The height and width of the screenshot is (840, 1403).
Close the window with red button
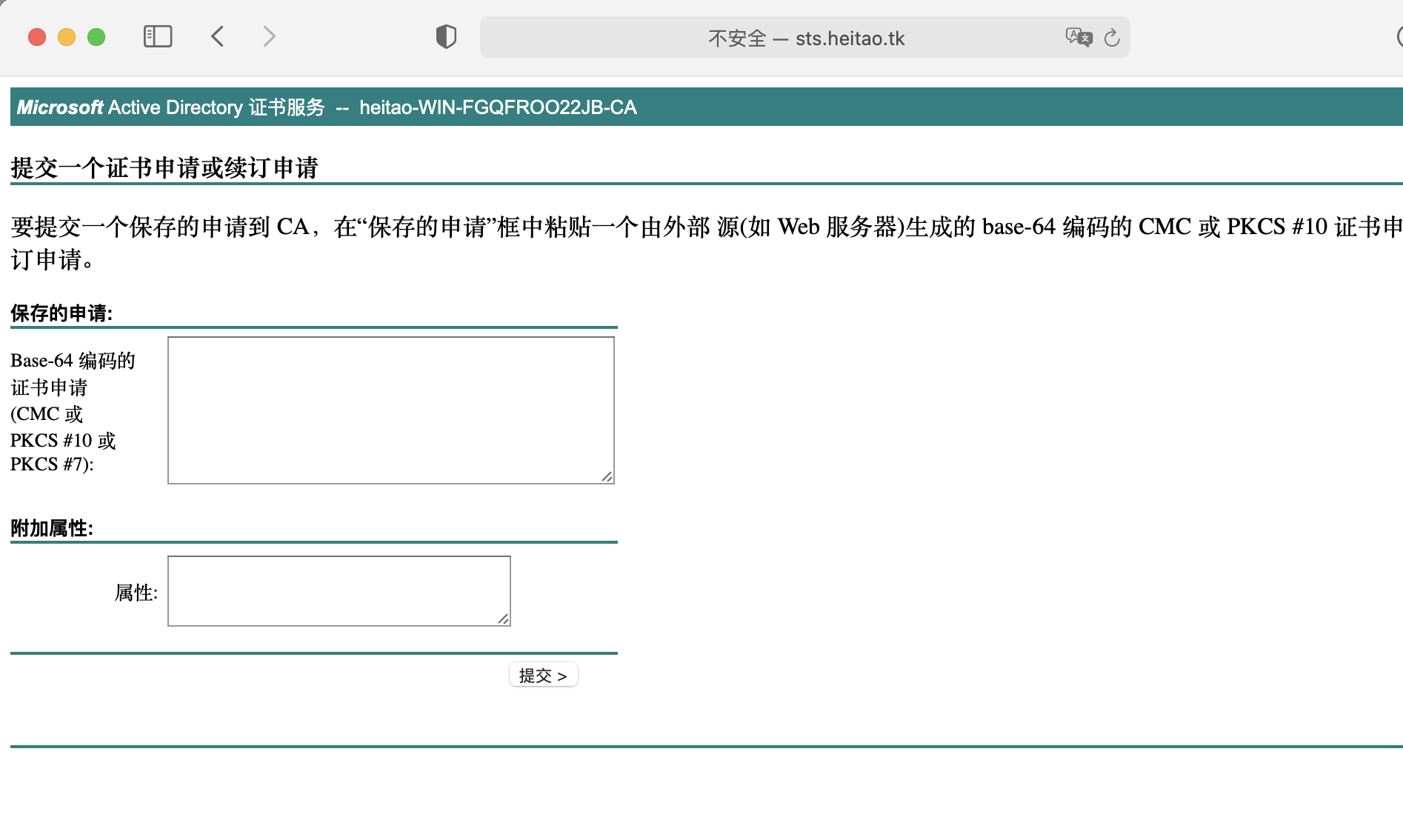(37, 37)
